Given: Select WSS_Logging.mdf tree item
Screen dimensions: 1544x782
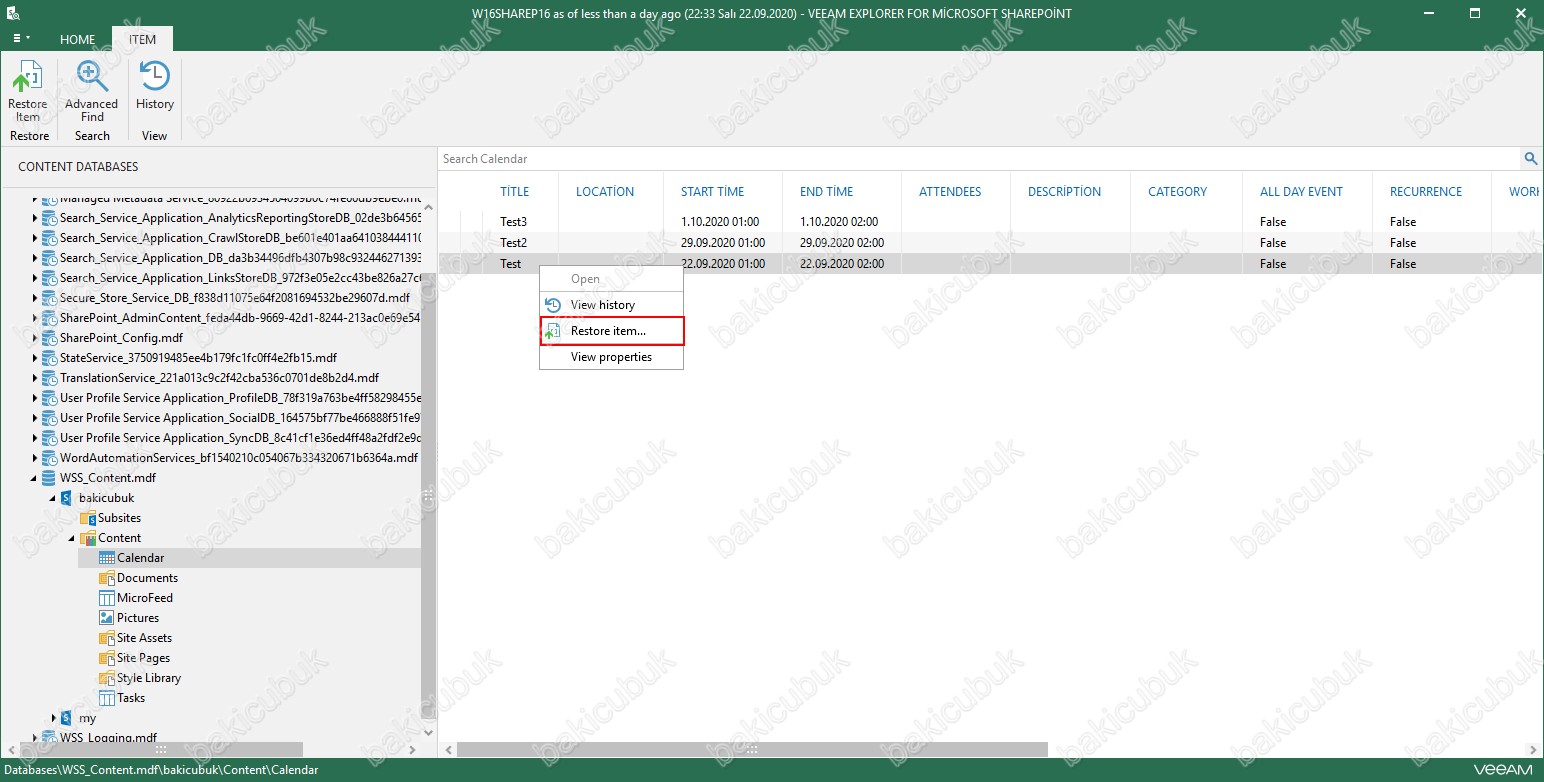Looking at the screenshot, I should click(108, 738).
